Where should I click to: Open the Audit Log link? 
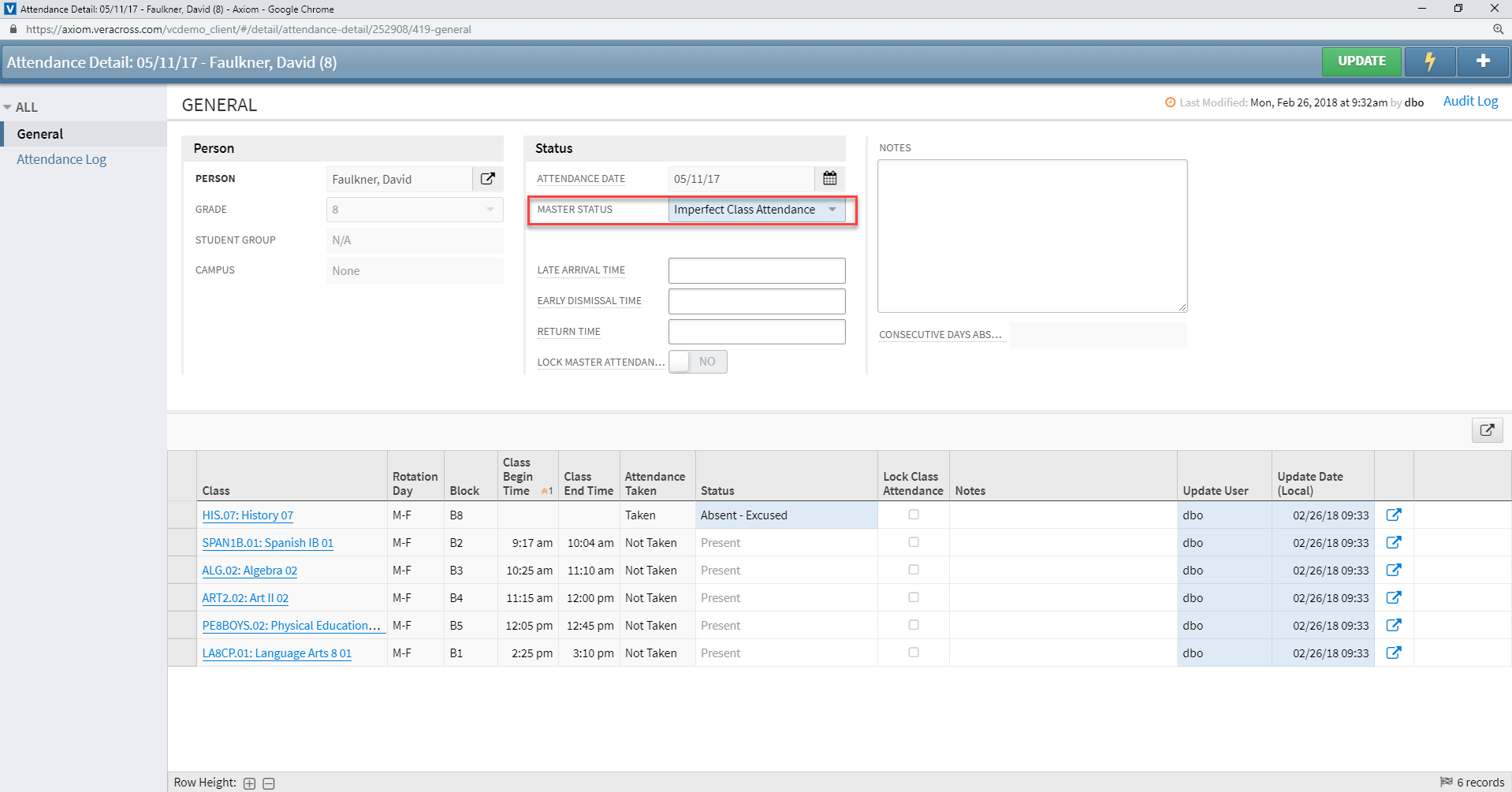[1470, 101]
